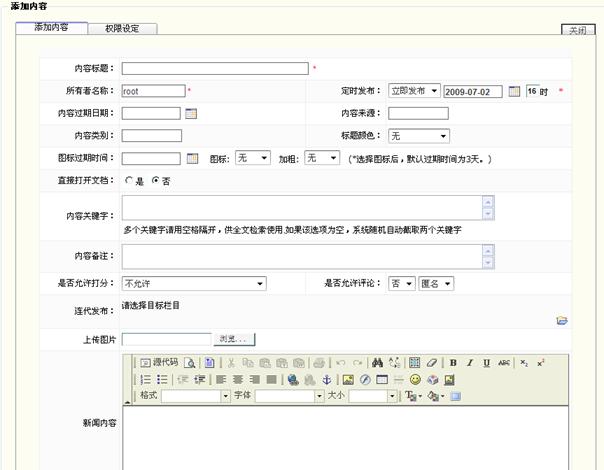
Task: Open the 标题颜色 dropdown
Action: tap(419, 136)
